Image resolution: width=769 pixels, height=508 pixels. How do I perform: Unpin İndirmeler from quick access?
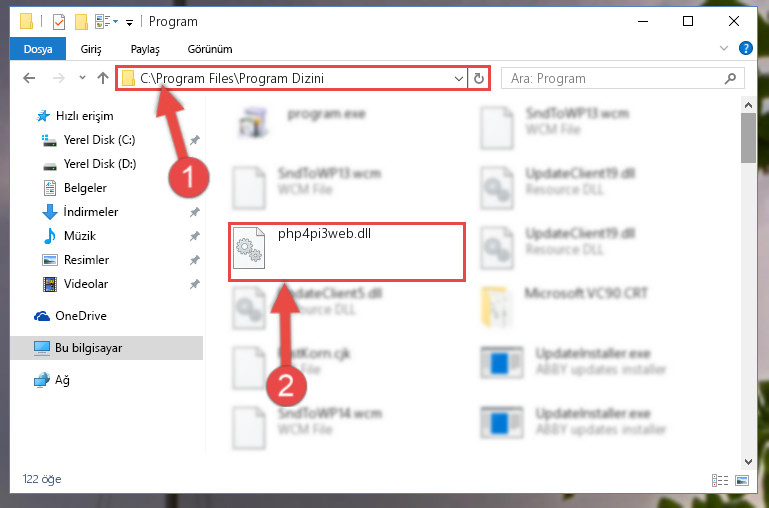tap(195, 212)
